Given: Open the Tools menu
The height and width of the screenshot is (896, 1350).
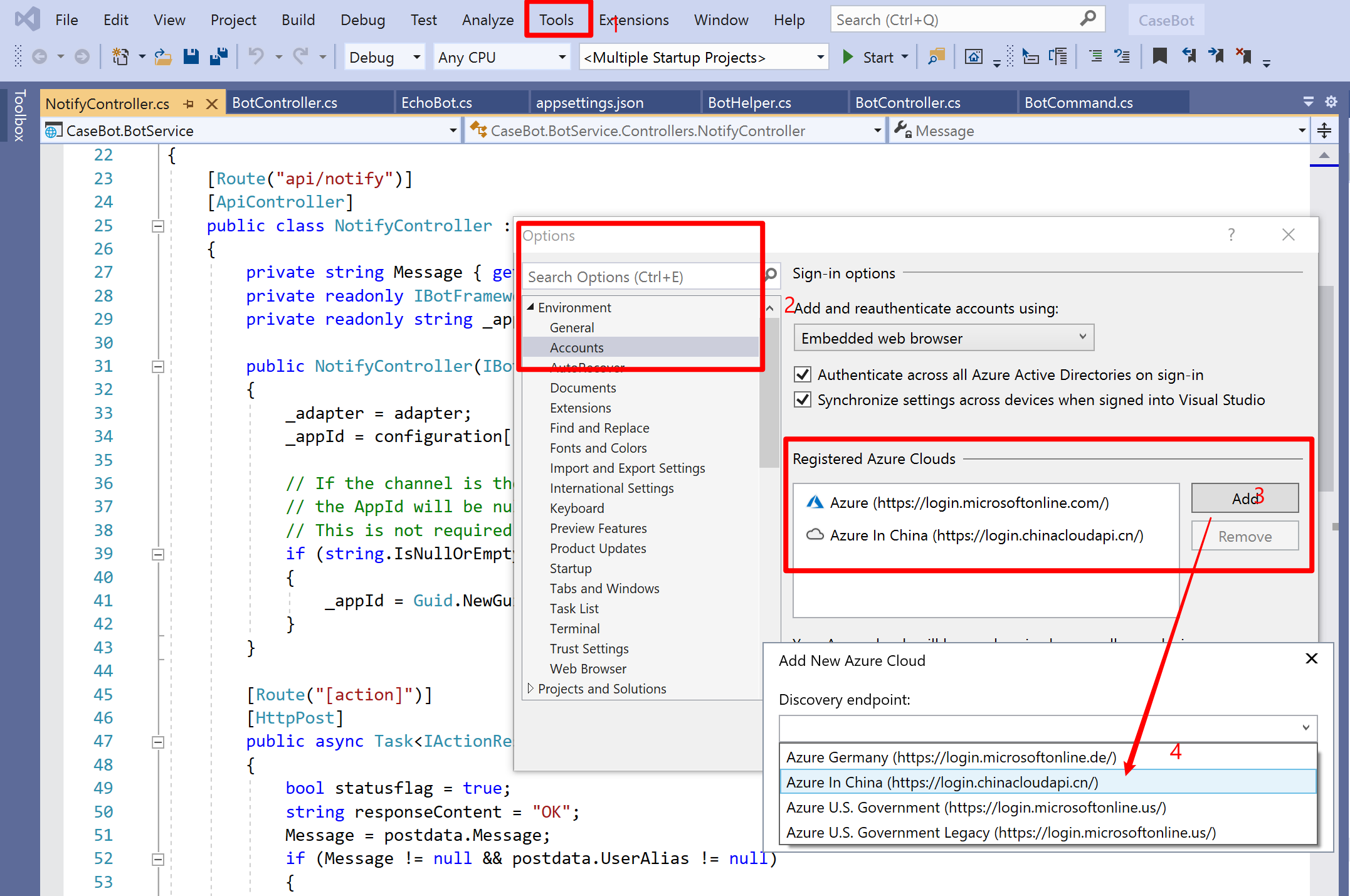Looking at the screenshot, I should (x=556, y=20).
